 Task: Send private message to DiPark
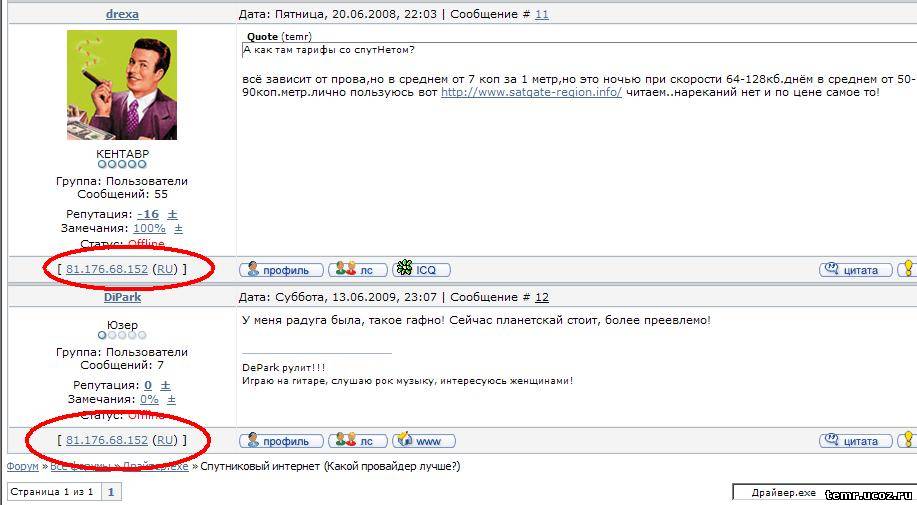[358, 441]
